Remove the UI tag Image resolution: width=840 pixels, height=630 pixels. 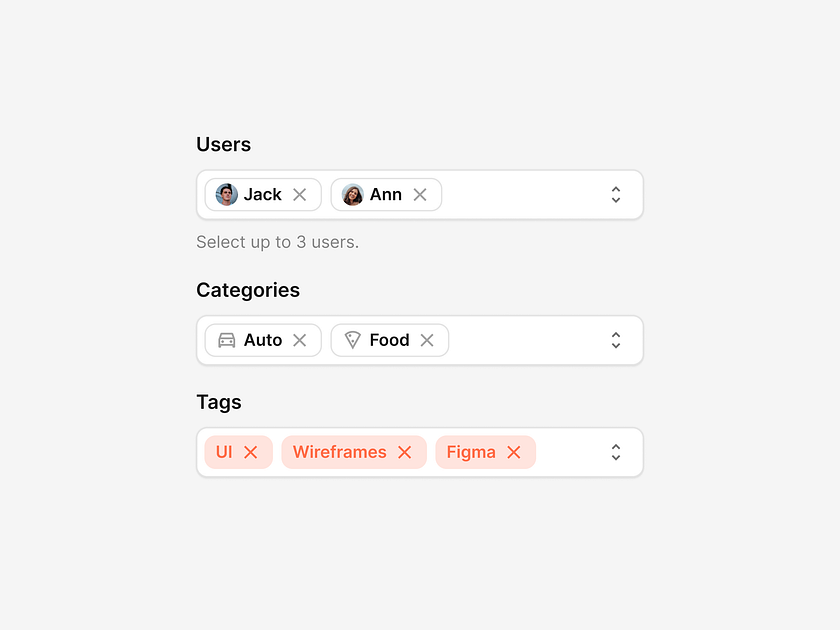click(x=251, y=452)
